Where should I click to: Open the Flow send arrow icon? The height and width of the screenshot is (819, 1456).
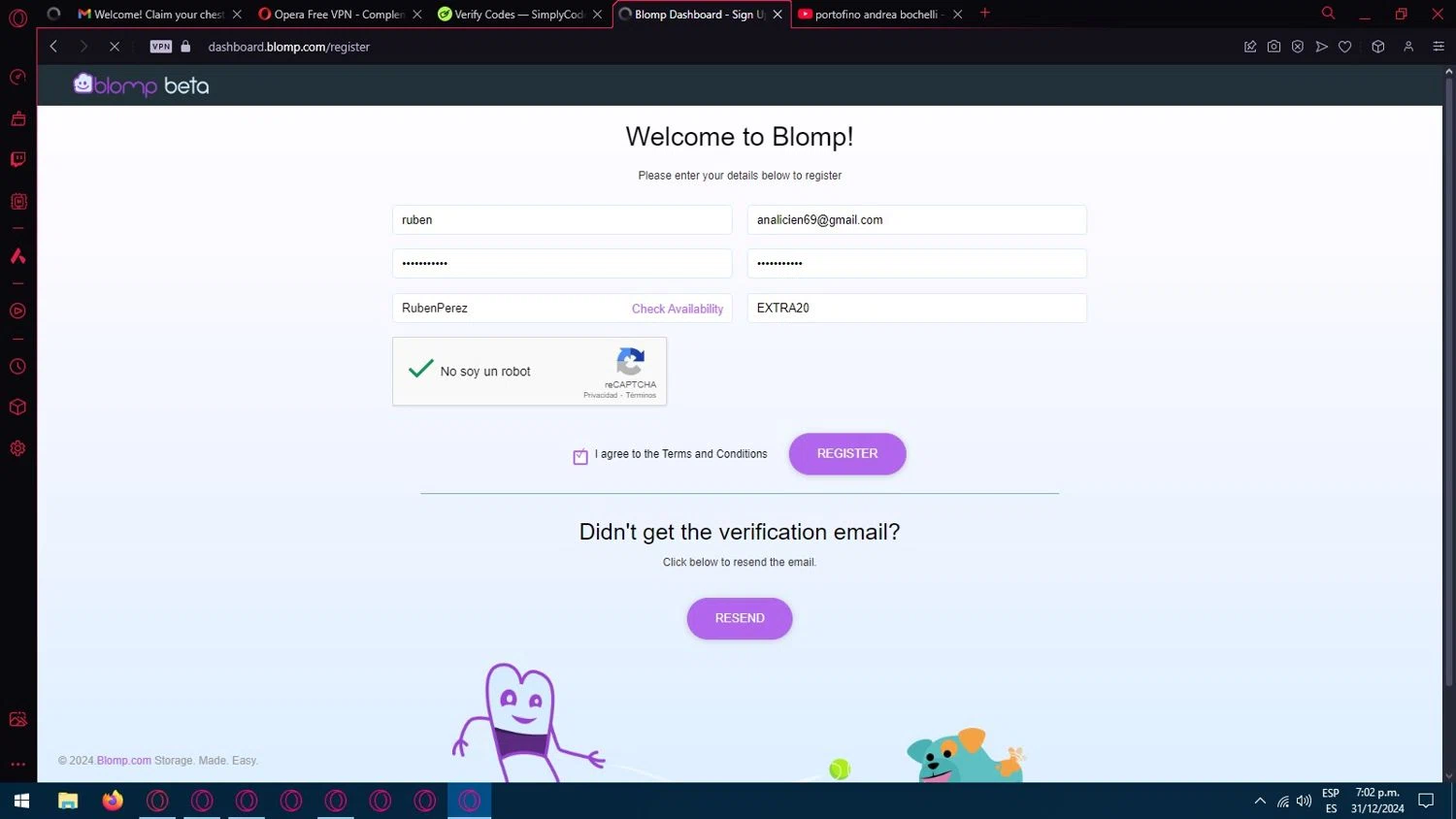coord(1321,47)
